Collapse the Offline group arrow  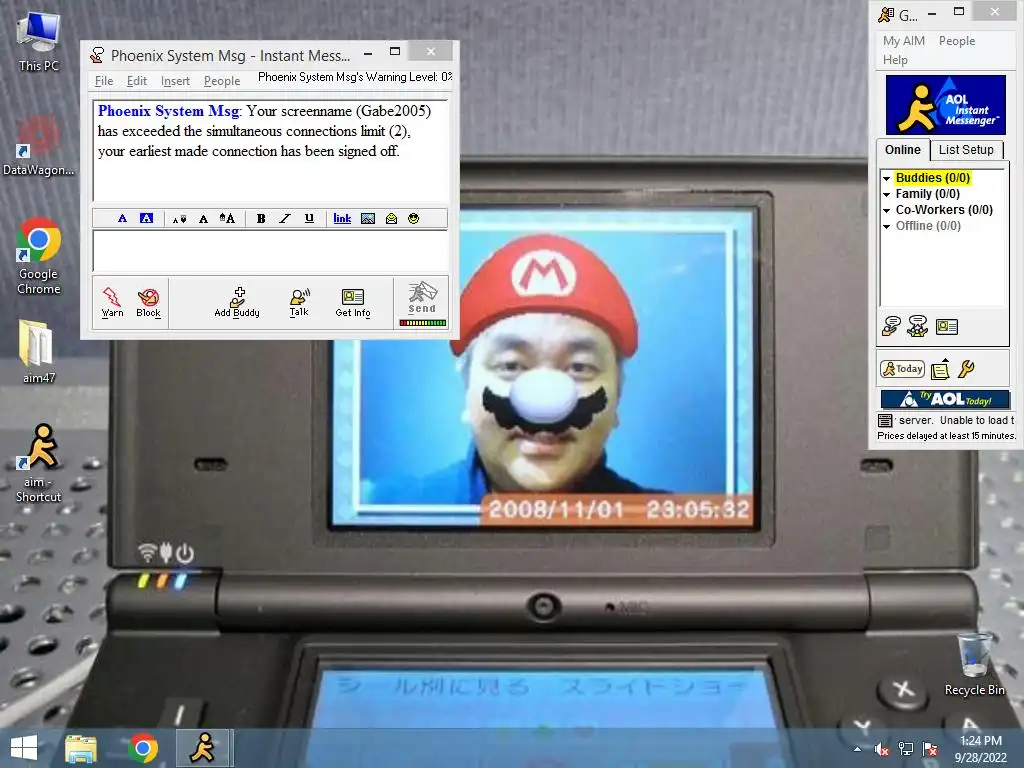[x=886, y=227]
